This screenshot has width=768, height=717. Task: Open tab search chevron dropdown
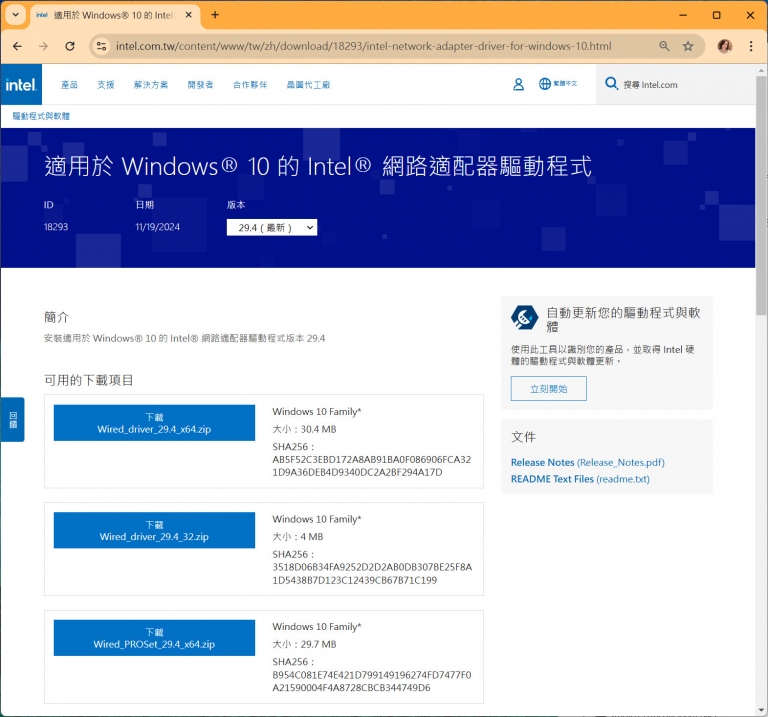pyautogui.click(x=15, y=15)
